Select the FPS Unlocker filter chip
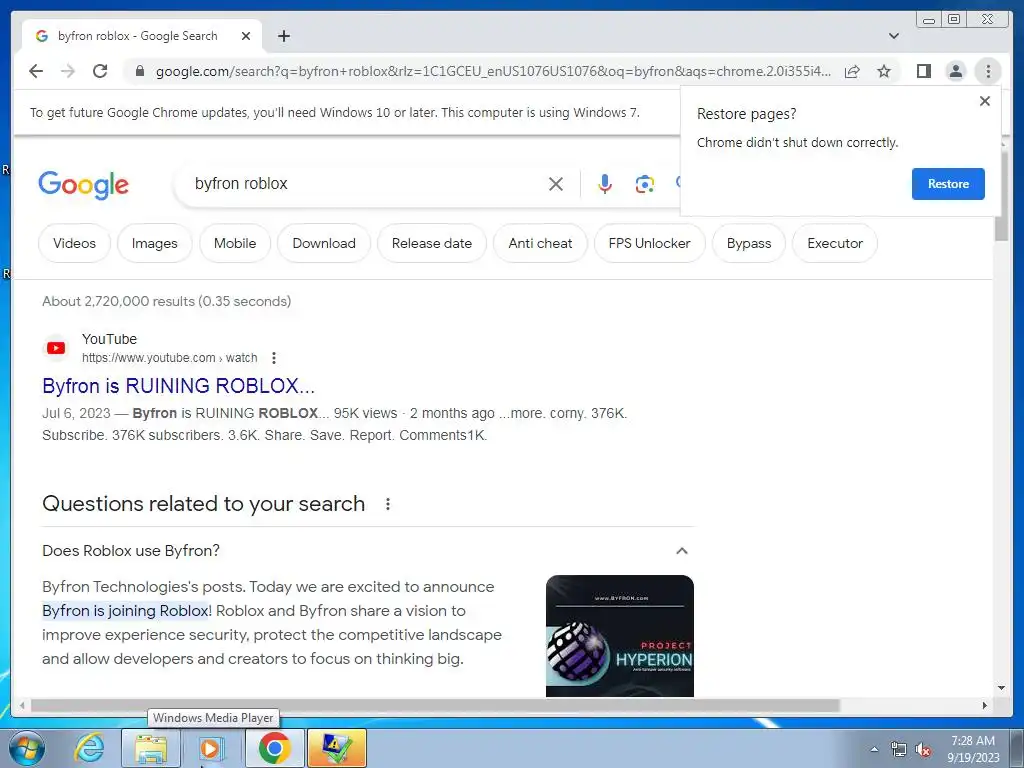1024x768 pixels. (650, 244)
